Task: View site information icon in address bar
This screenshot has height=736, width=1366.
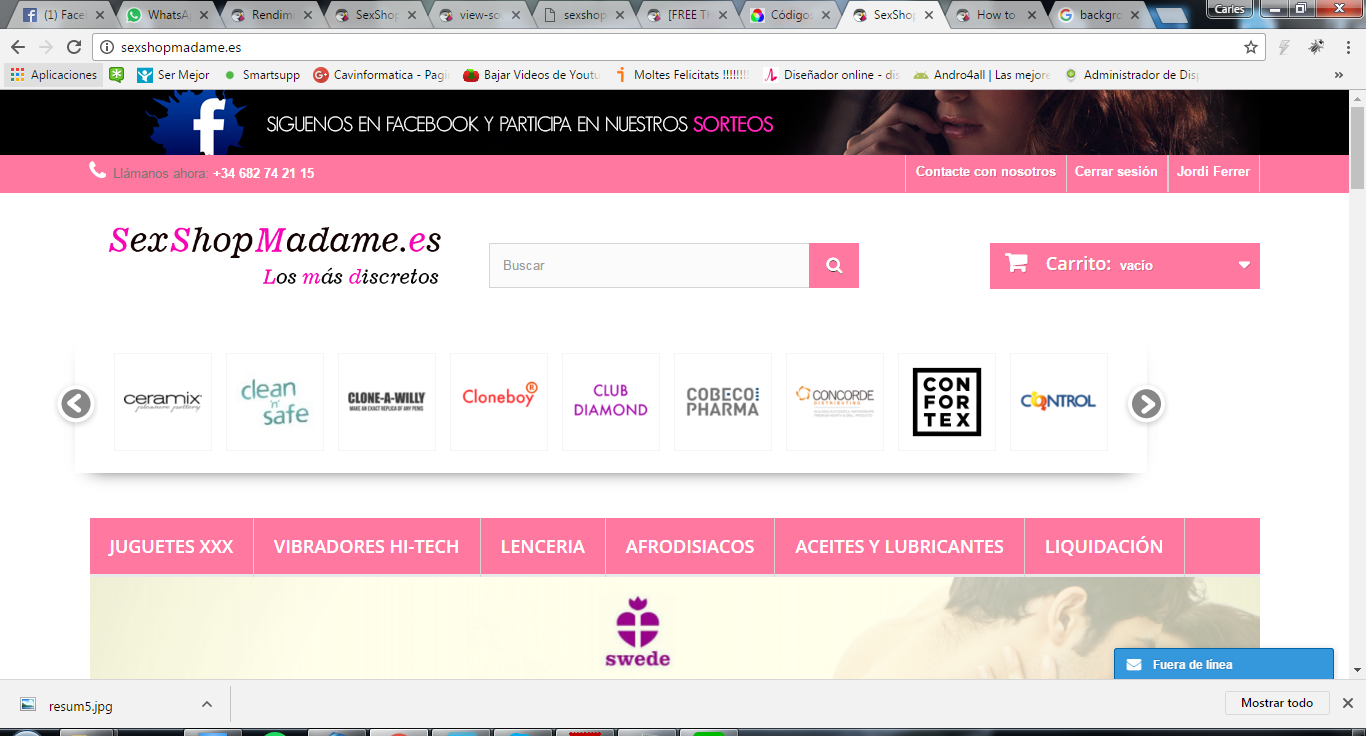Action: coord(108,47)
